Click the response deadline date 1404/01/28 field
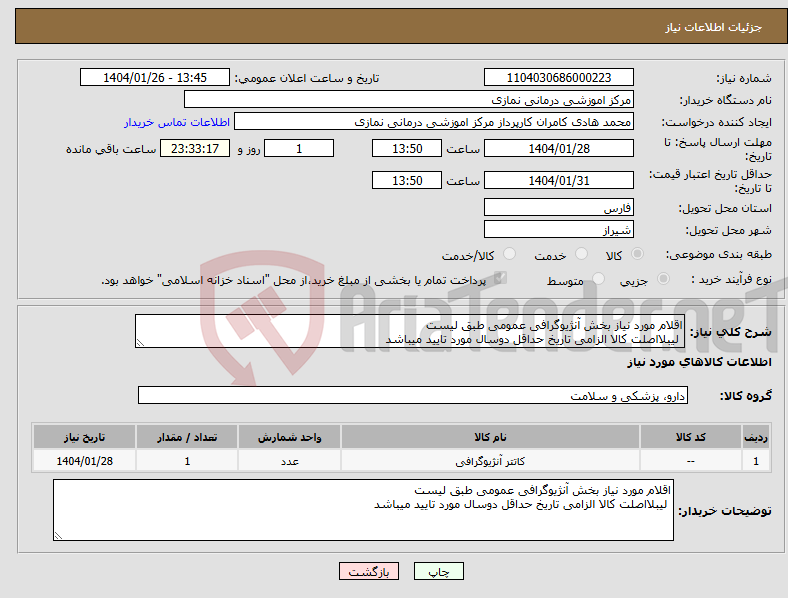The height and width of the screenshot is (598, 788). [558, 148]
